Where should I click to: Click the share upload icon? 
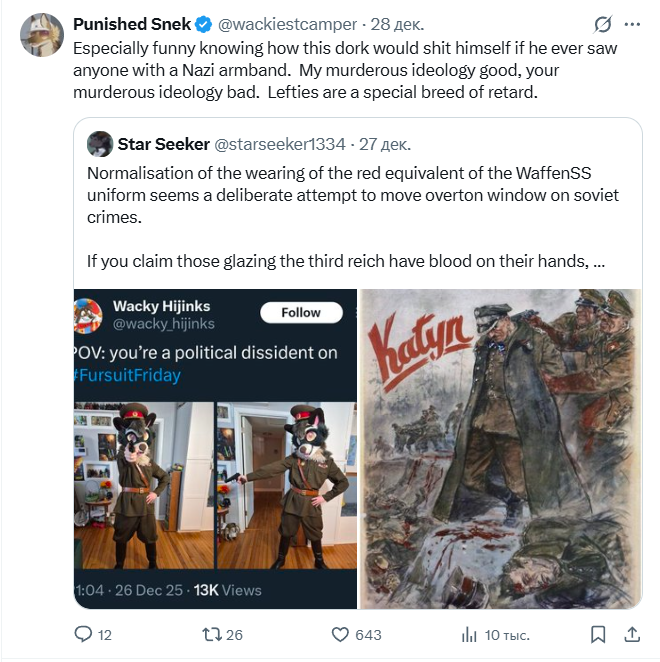632,634
